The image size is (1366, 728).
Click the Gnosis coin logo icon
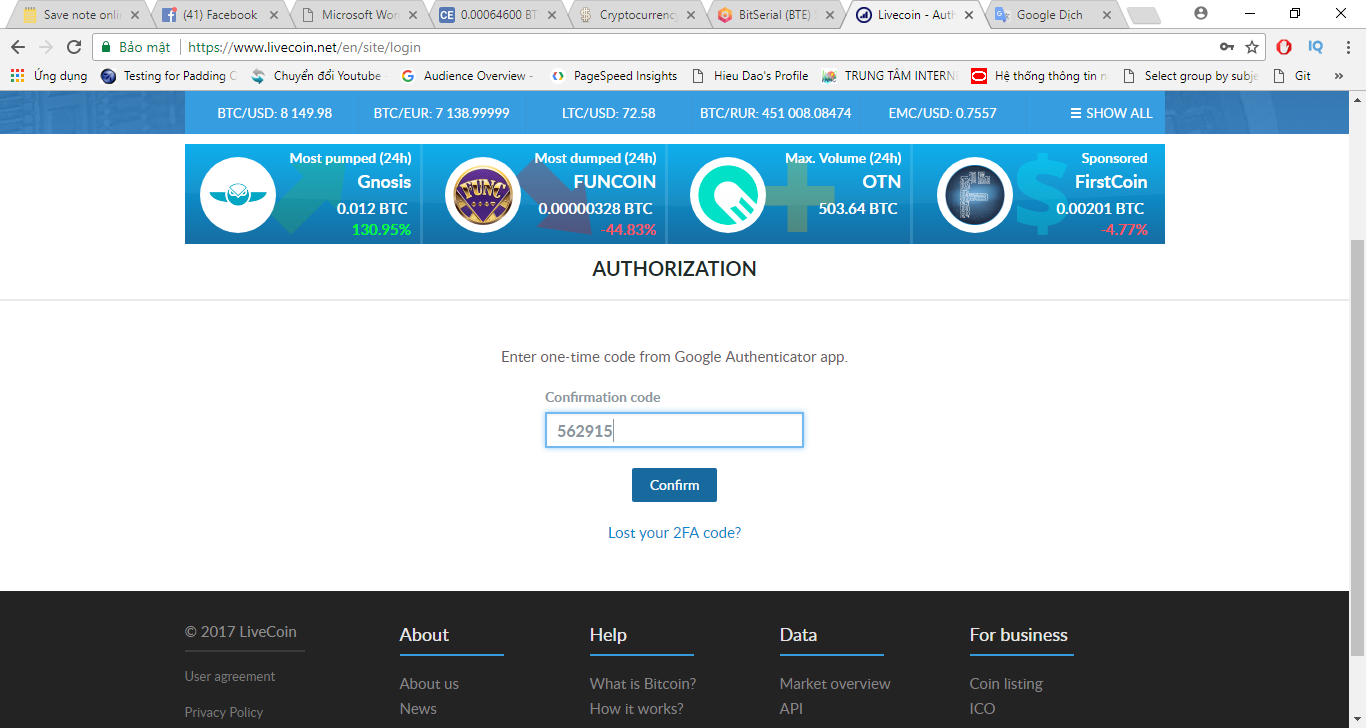click(x=237, y=195)
